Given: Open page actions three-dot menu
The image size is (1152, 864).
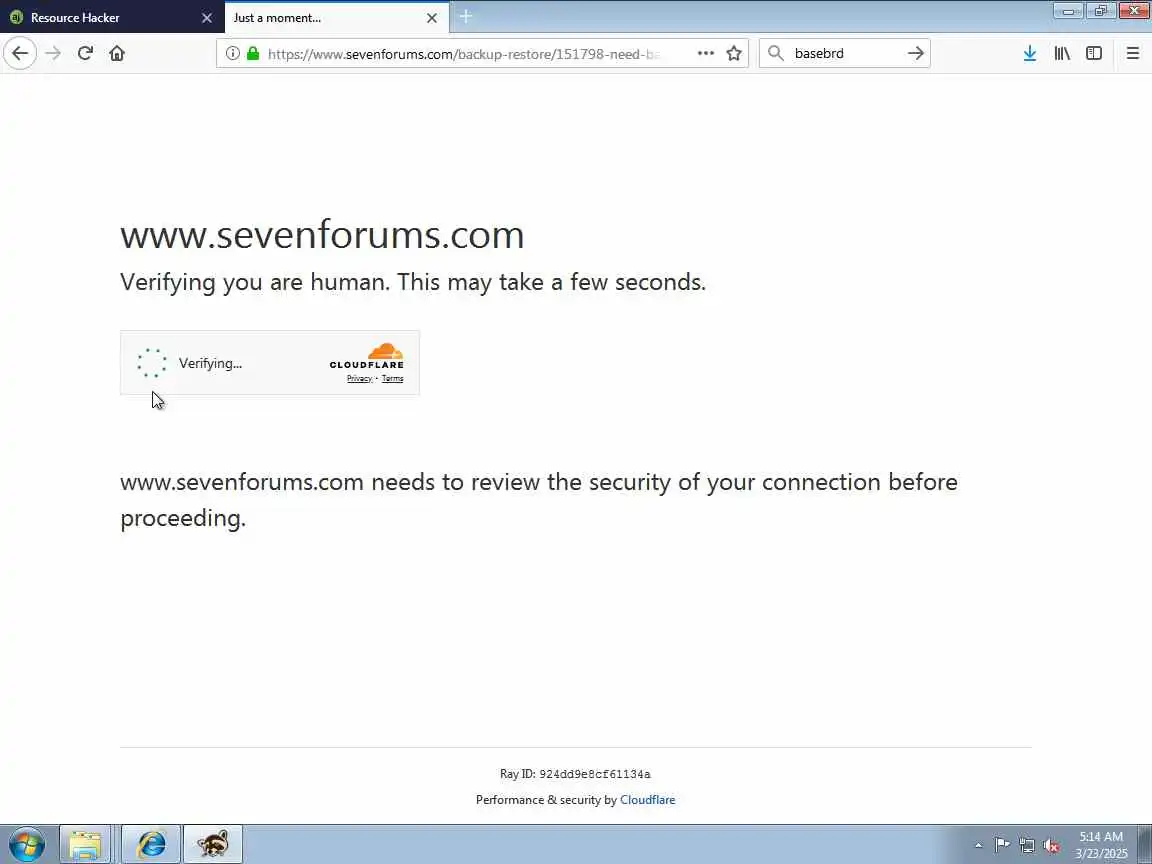Looking at the screenshot, I should [x=705, y=53].
